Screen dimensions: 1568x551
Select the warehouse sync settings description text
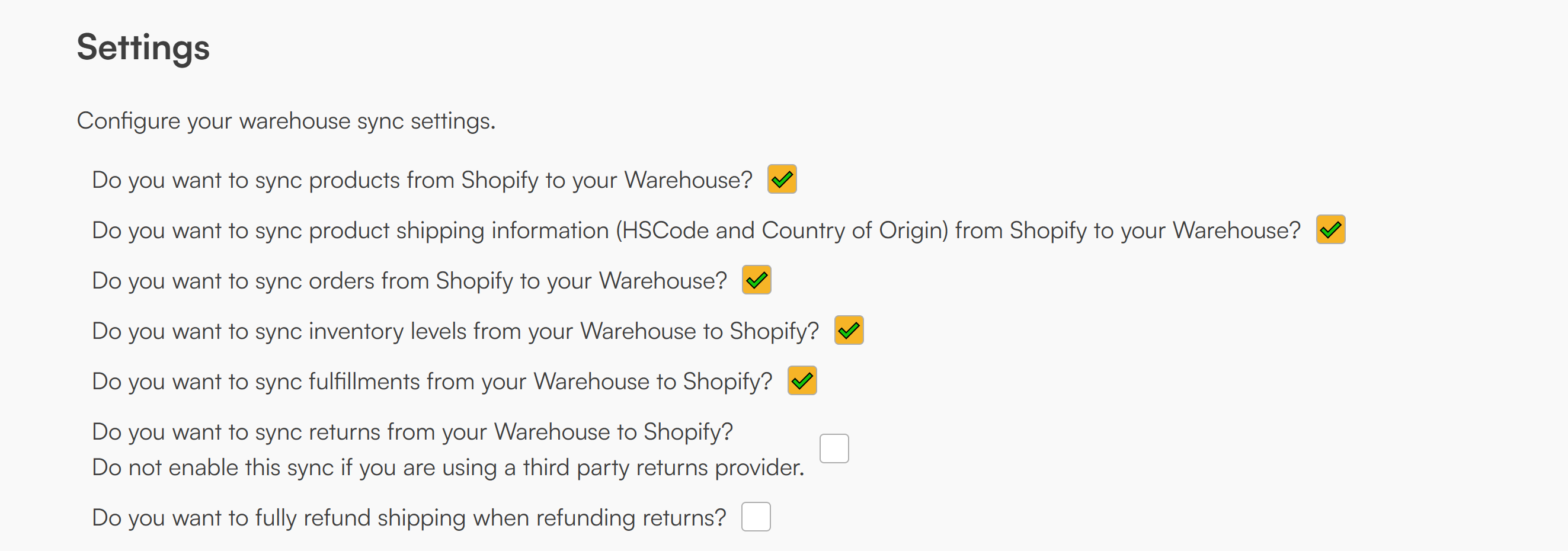tap(286, 120)
